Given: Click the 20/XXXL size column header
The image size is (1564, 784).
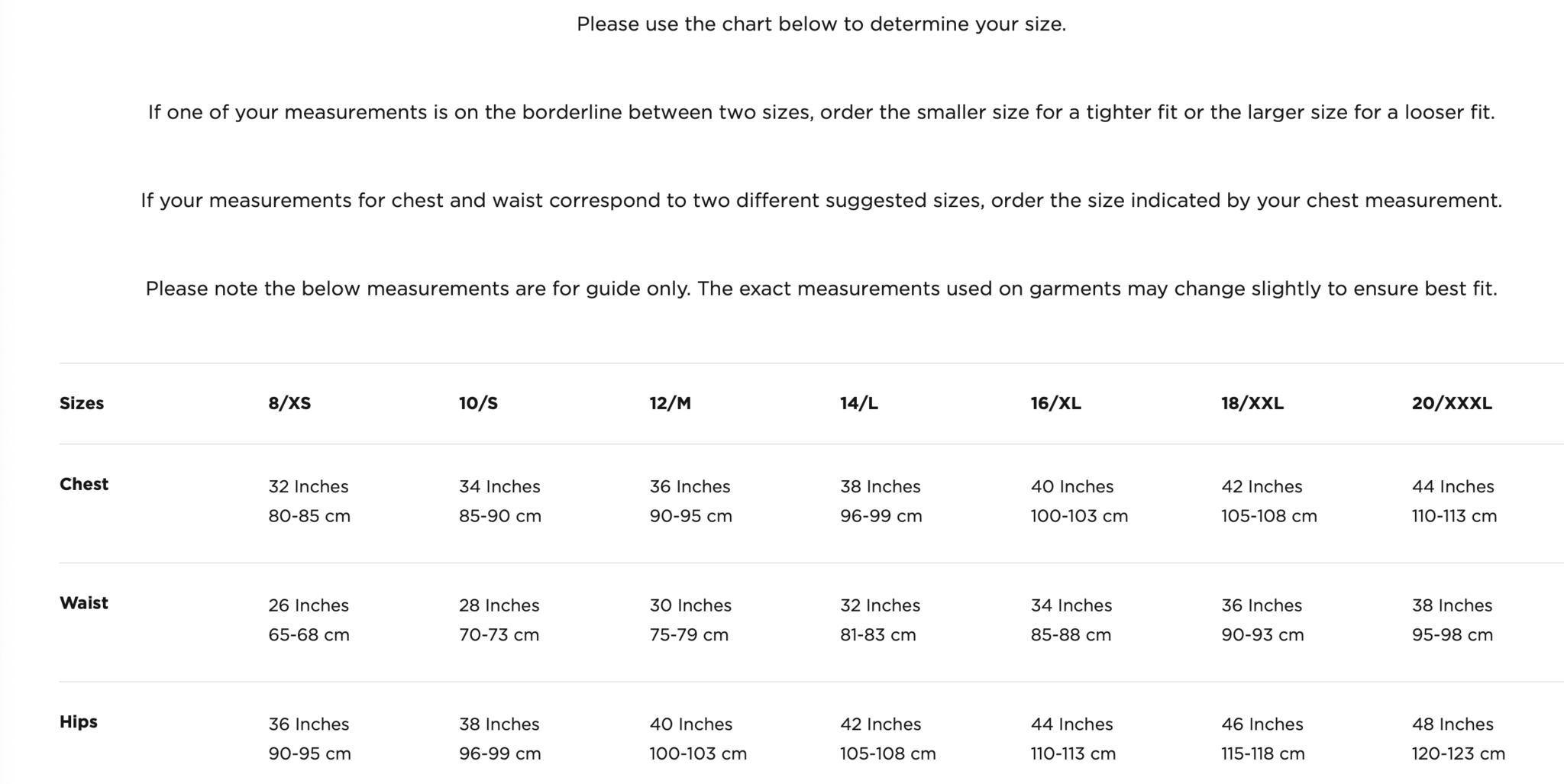Looking at the screenshot, I should 1451,403.
